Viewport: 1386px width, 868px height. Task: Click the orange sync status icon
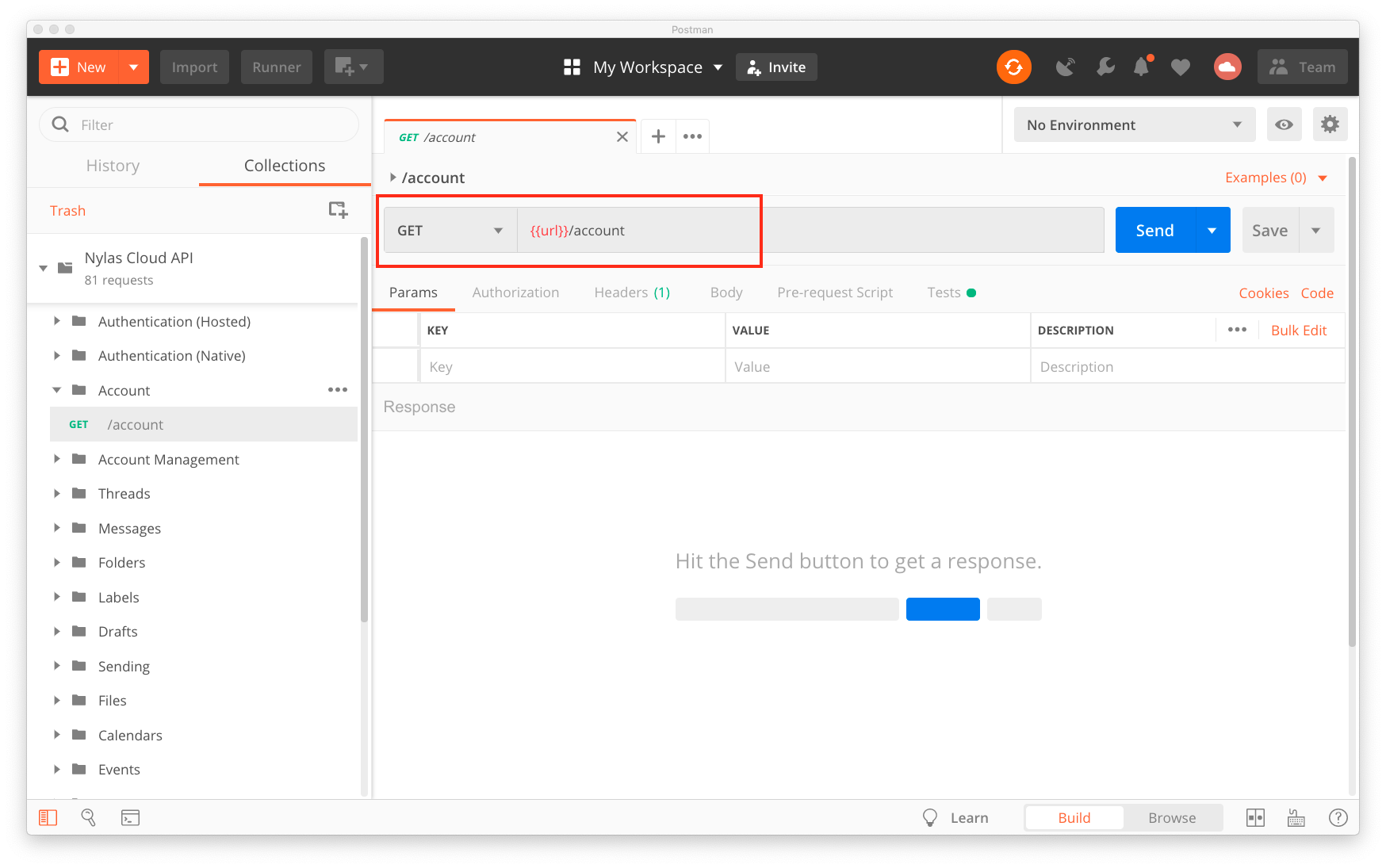(x=1014, y=67)
